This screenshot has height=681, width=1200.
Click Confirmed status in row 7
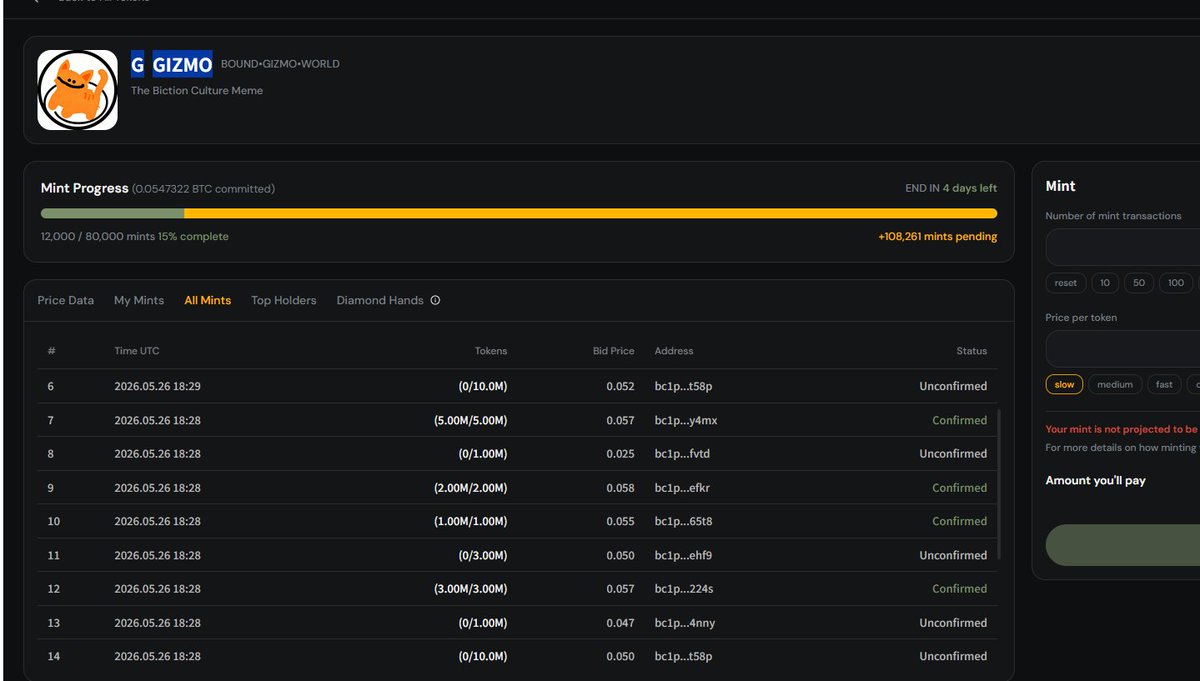click(959, 420)
